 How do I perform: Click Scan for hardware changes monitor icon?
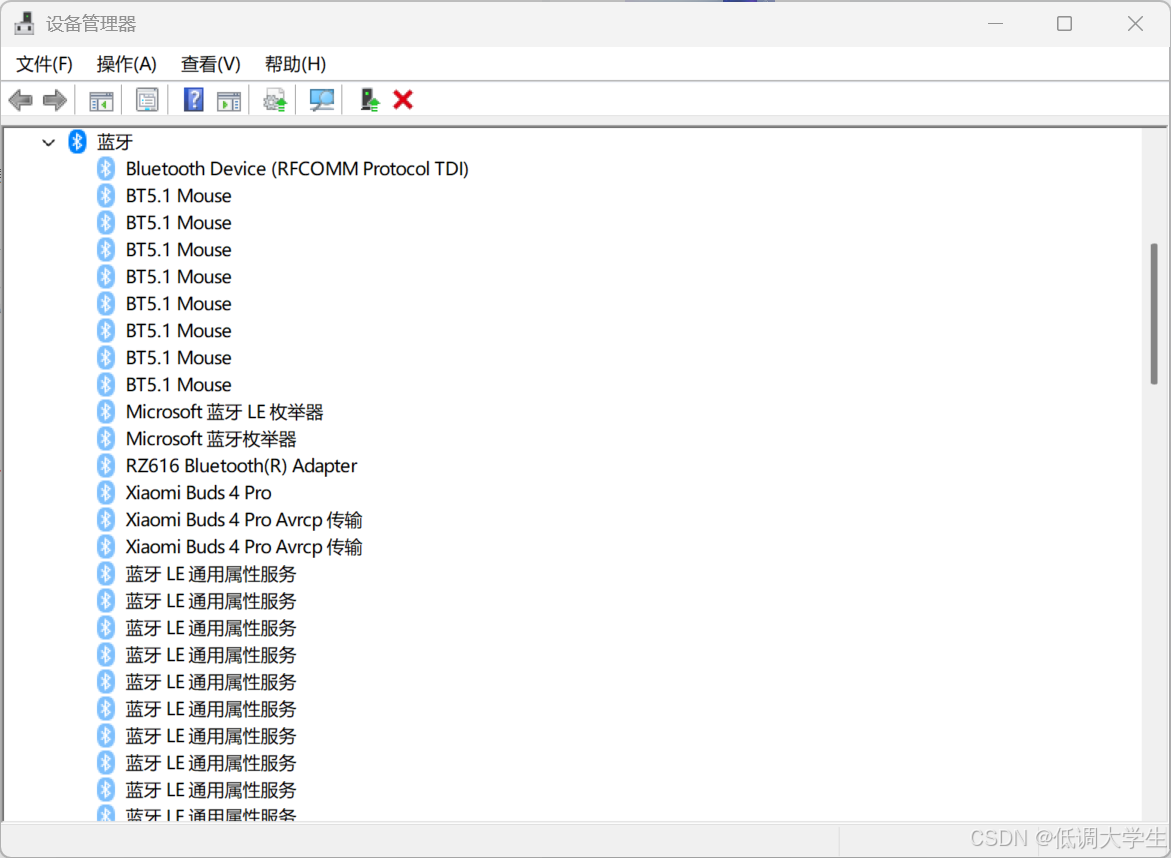(x=322, y=100)
